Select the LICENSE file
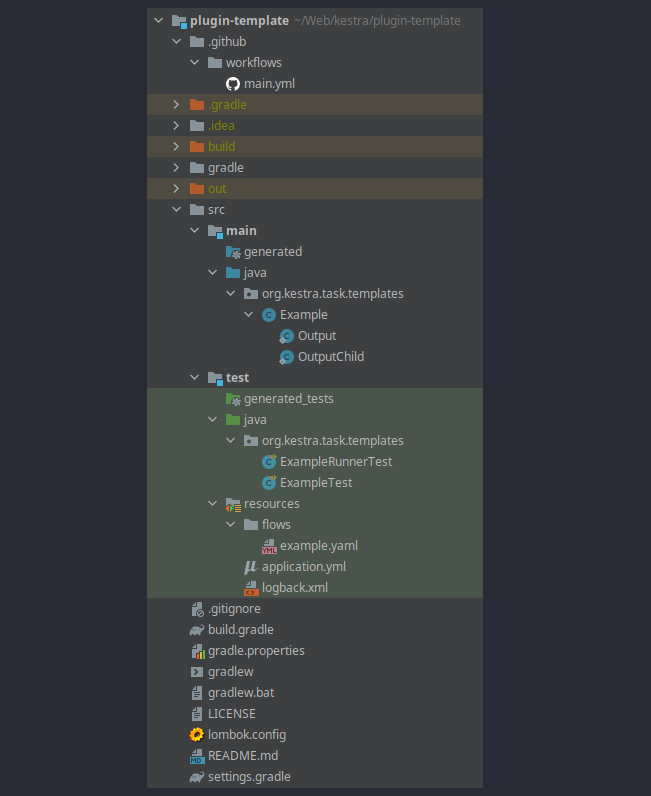This screenshot has width=651, height=796. 231,714
